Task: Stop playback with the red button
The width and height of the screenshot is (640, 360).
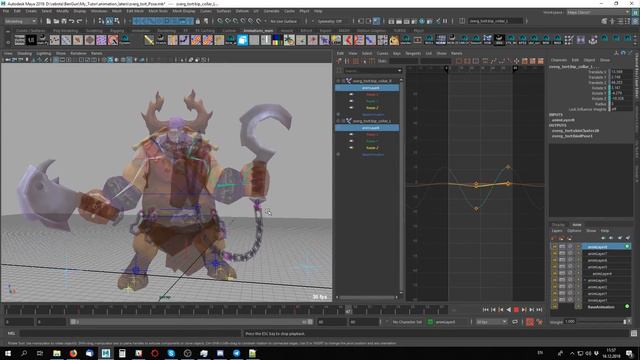Action: click(x=516, y=310)
